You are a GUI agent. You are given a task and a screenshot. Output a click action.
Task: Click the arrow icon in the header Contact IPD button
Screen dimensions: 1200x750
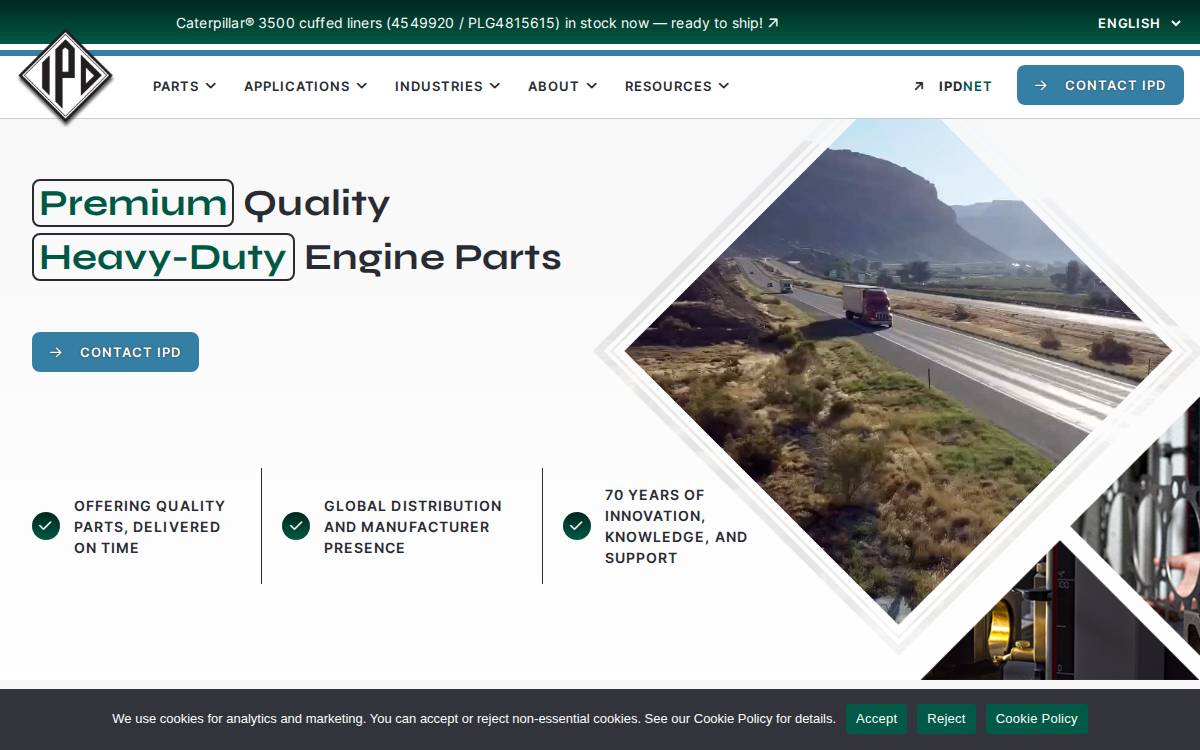1041,85
